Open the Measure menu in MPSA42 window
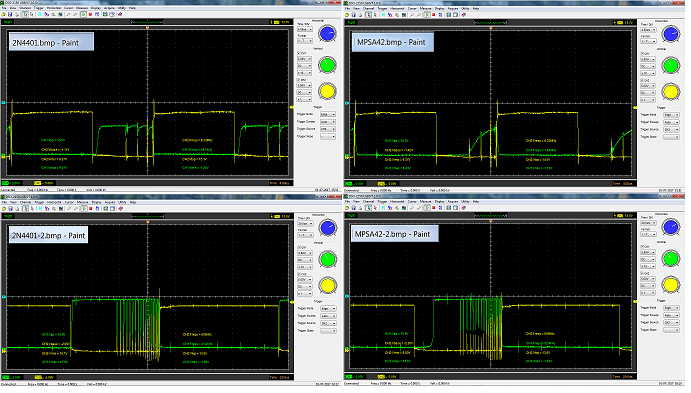The width and height of the screenshot is (691, 393). (425, 8)
